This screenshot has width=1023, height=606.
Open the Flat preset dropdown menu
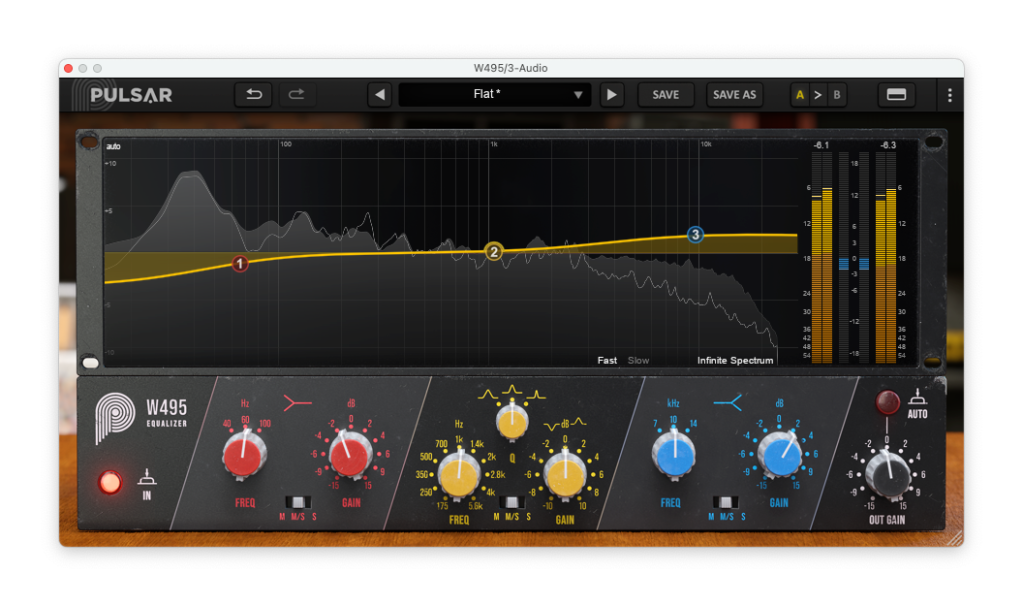tap(495, 95)
